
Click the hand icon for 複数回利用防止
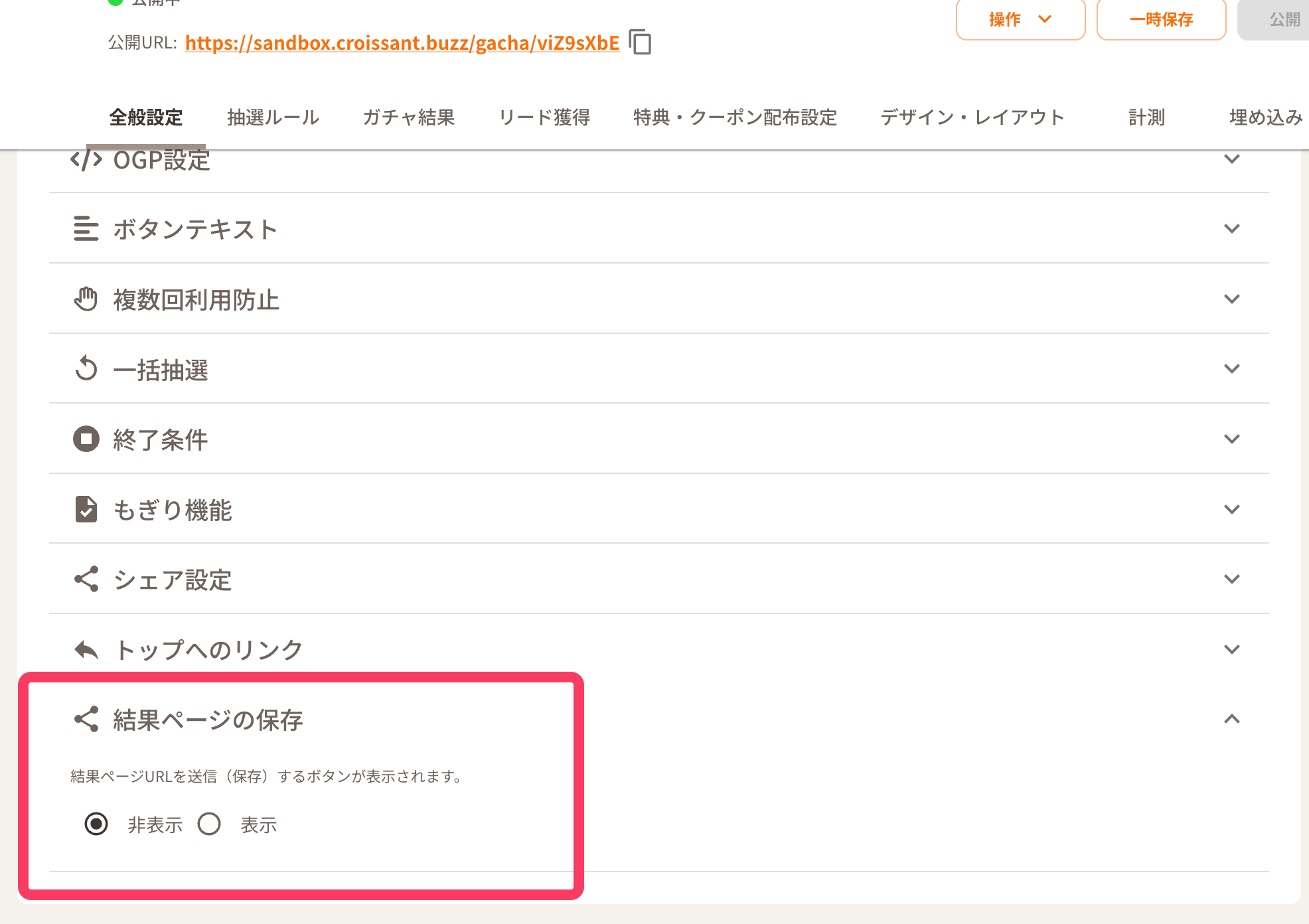(x=86, y=299)
